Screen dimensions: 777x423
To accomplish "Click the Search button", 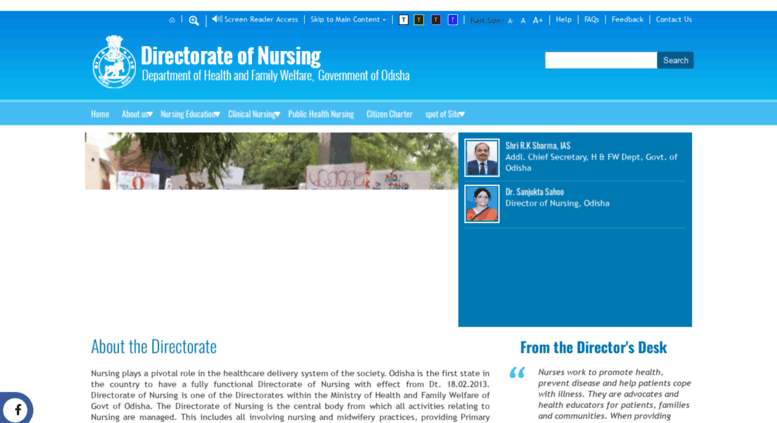I will click(x=675, y=60).
